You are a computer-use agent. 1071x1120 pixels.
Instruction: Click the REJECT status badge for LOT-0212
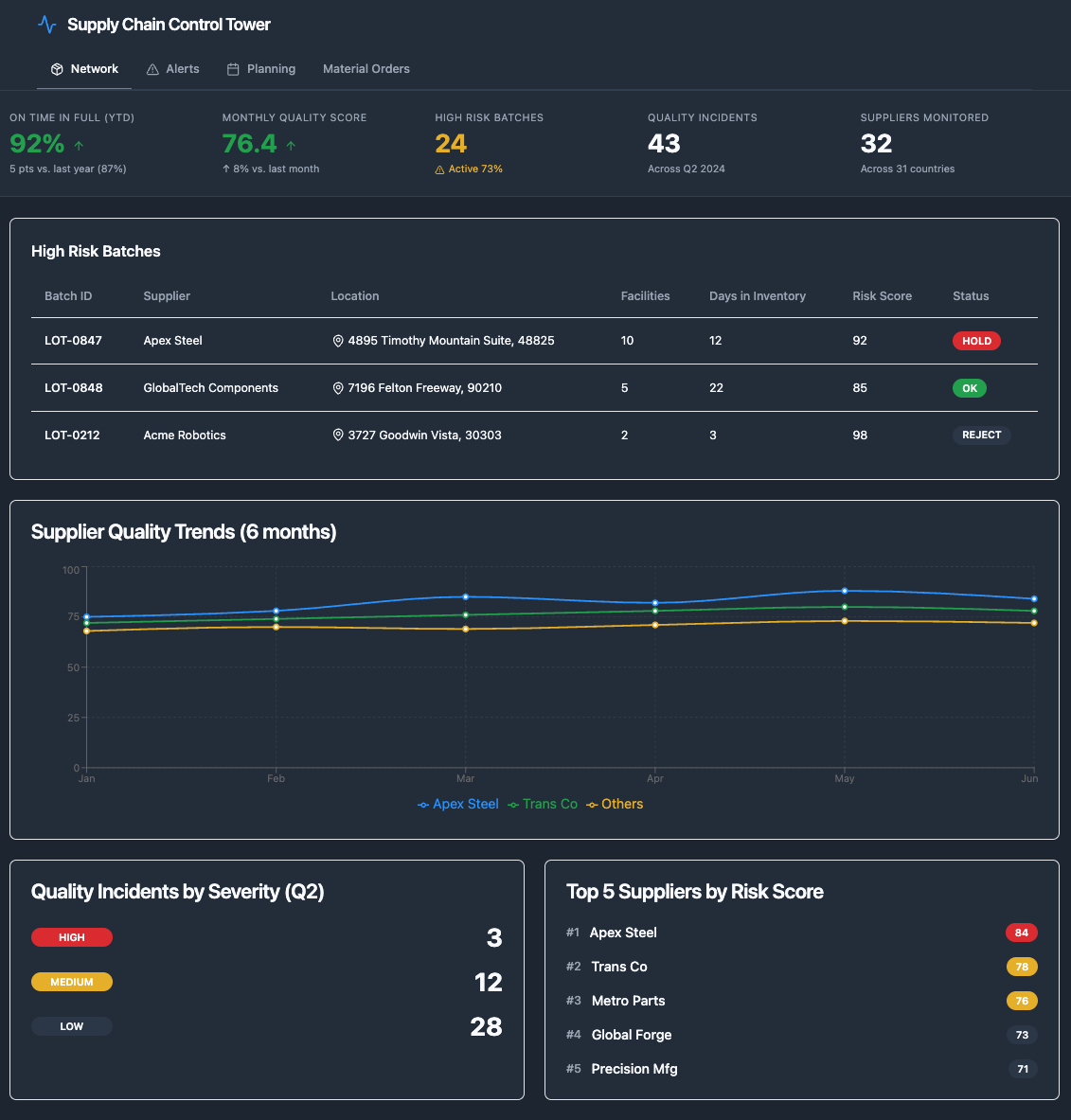click(x=981, y=436)
